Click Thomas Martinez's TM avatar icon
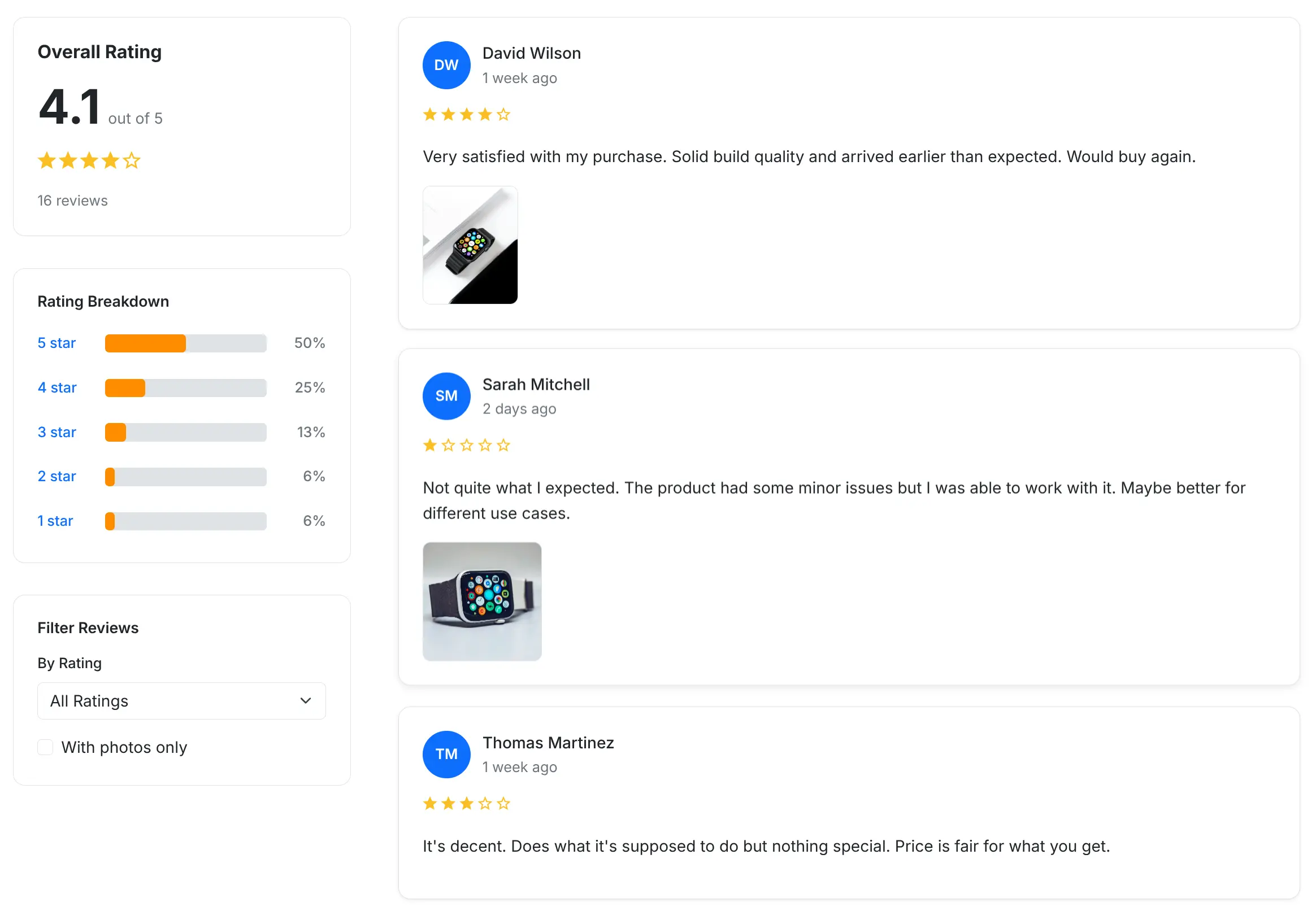This screenshot has width=1316, height=911. pyautogui.click(x=446, y=755)
